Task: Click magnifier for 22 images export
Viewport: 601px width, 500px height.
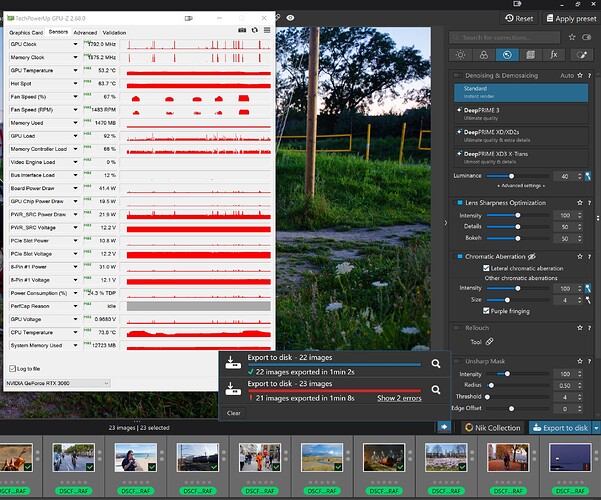Action: click(436, 365)
